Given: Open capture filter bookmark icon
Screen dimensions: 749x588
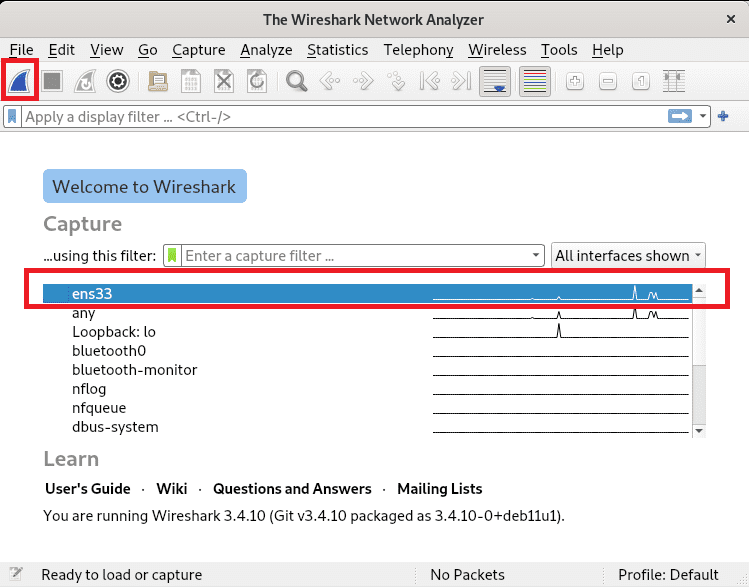Looking at the screenshot, I should pos(172,256).
